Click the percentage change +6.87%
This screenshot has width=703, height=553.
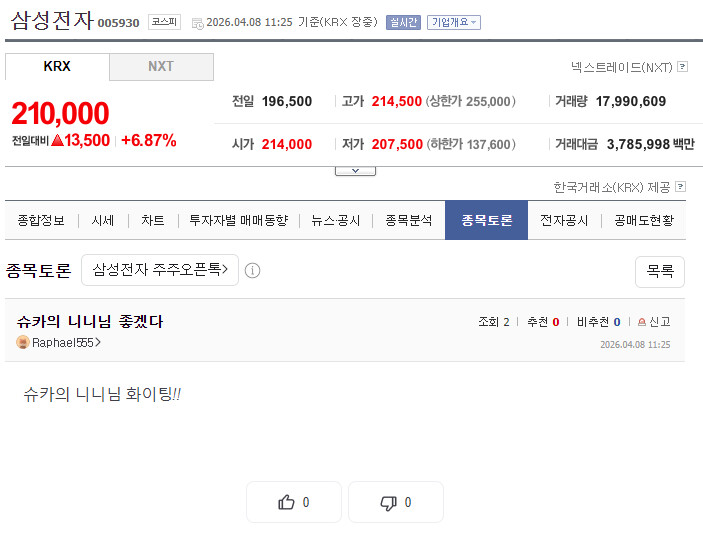[x=148, y=140]
